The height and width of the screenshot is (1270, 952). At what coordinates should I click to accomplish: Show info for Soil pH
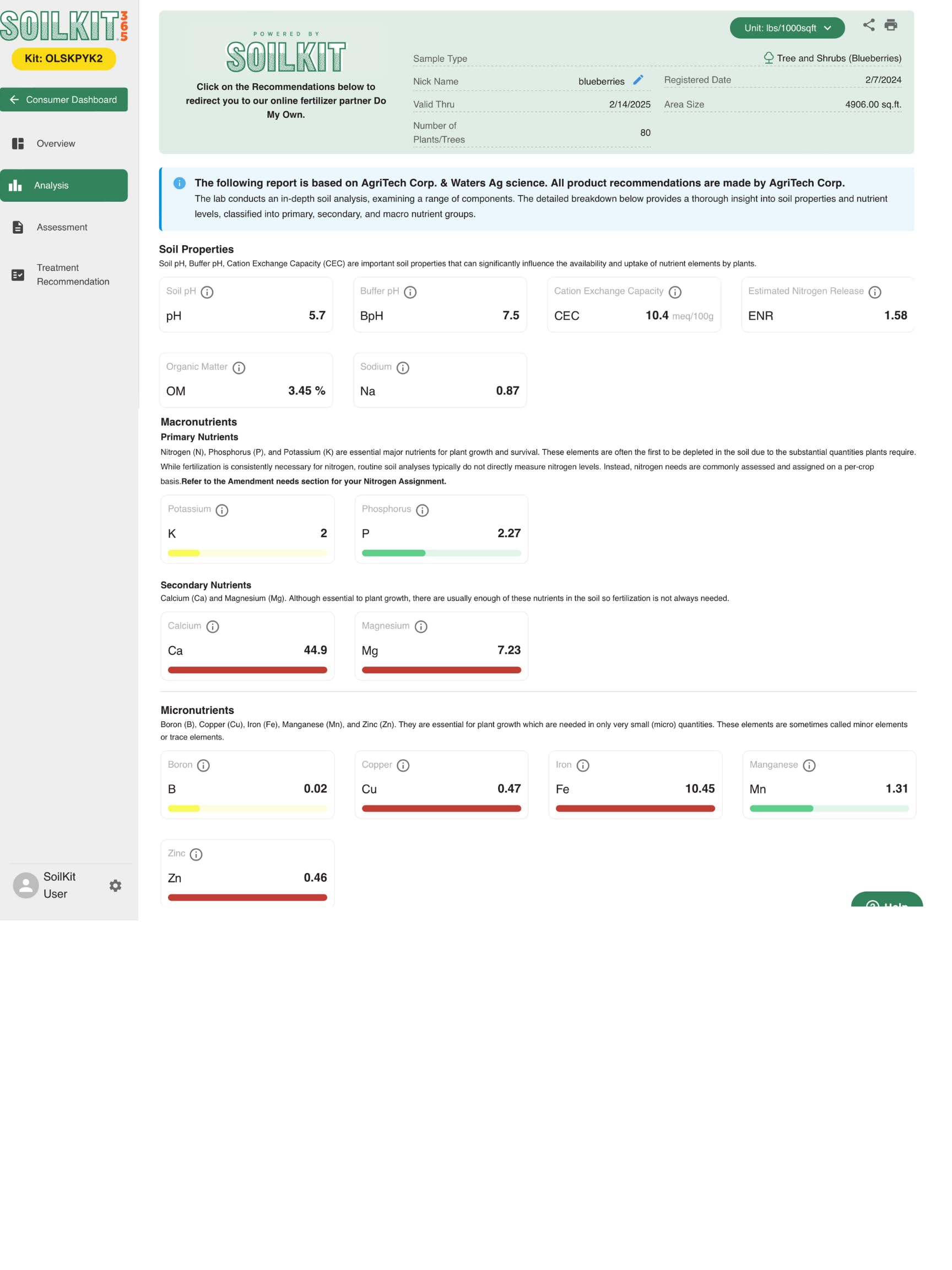pos(207,292)
